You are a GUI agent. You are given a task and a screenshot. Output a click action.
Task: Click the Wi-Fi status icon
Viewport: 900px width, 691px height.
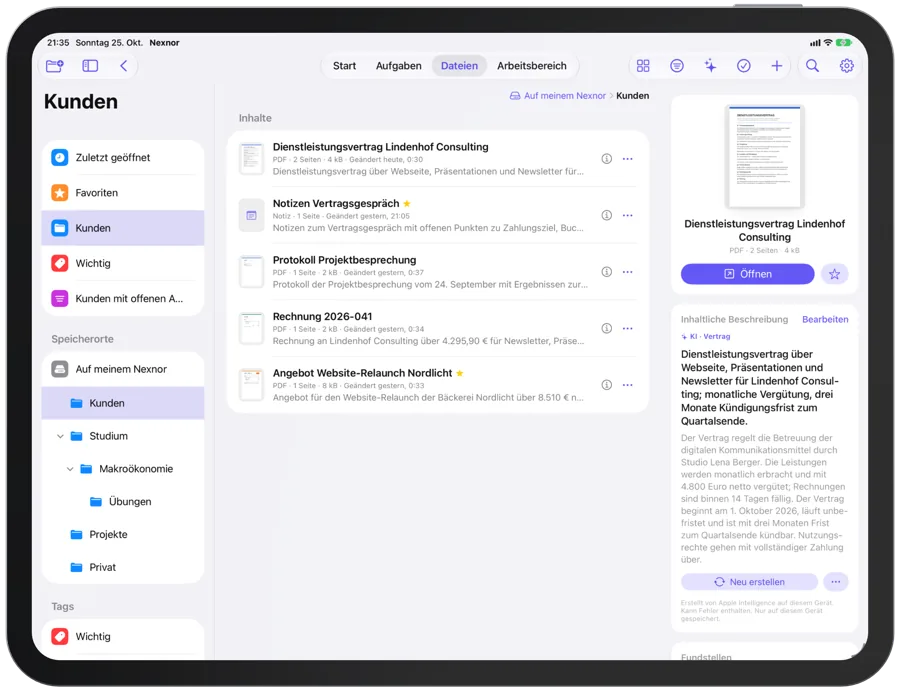coord(828,42)
